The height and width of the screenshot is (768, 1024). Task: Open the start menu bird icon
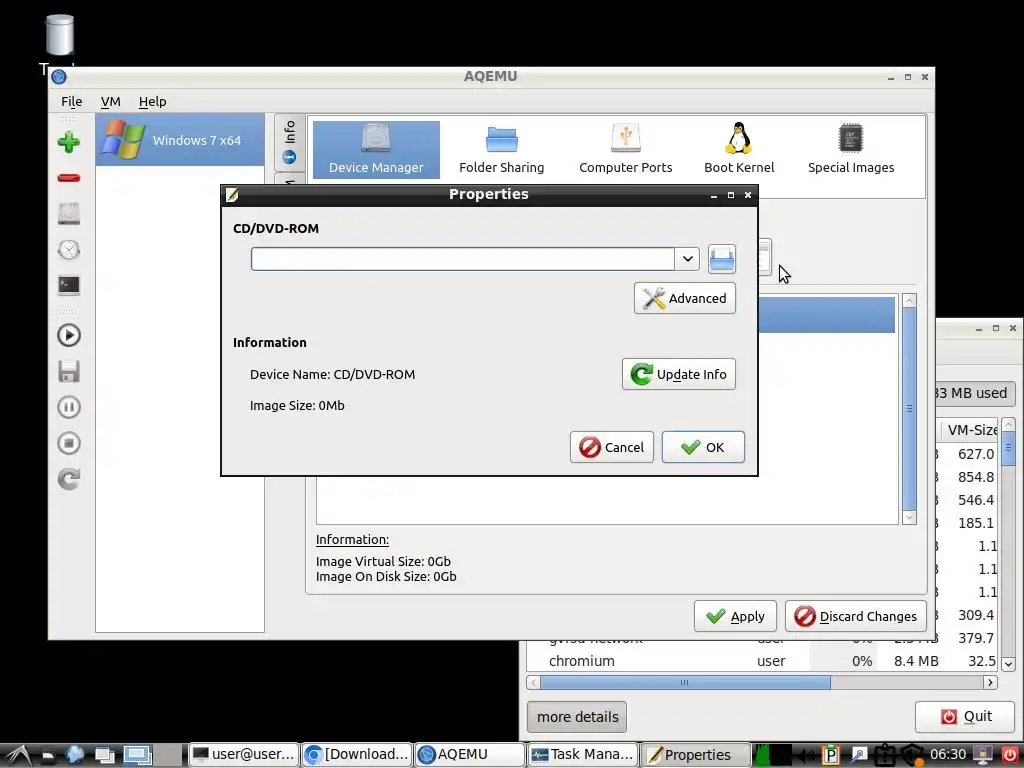[x=18, y=755]
